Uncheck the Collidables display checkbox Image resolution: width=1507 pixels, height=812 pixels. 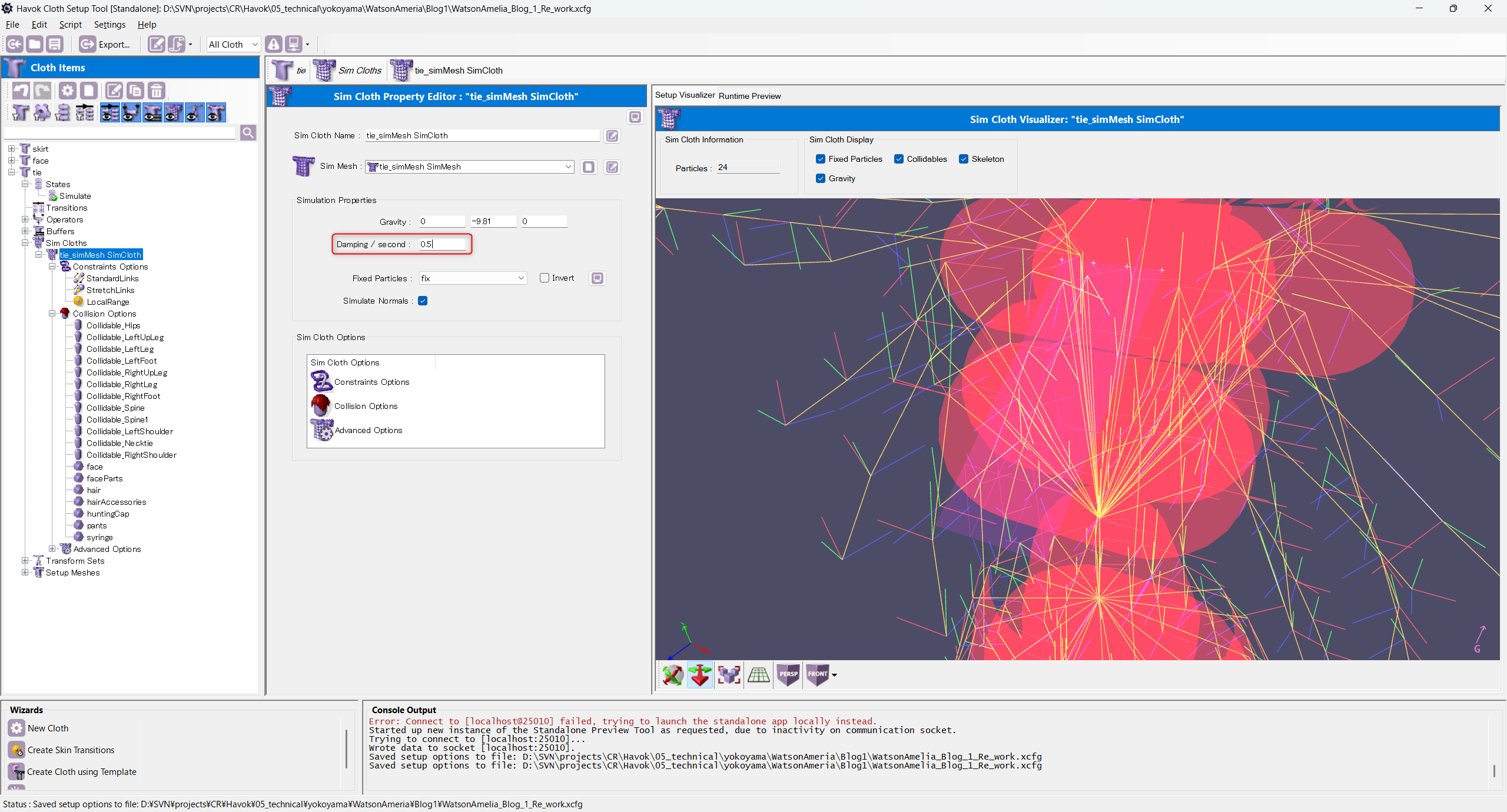(899, 159)
